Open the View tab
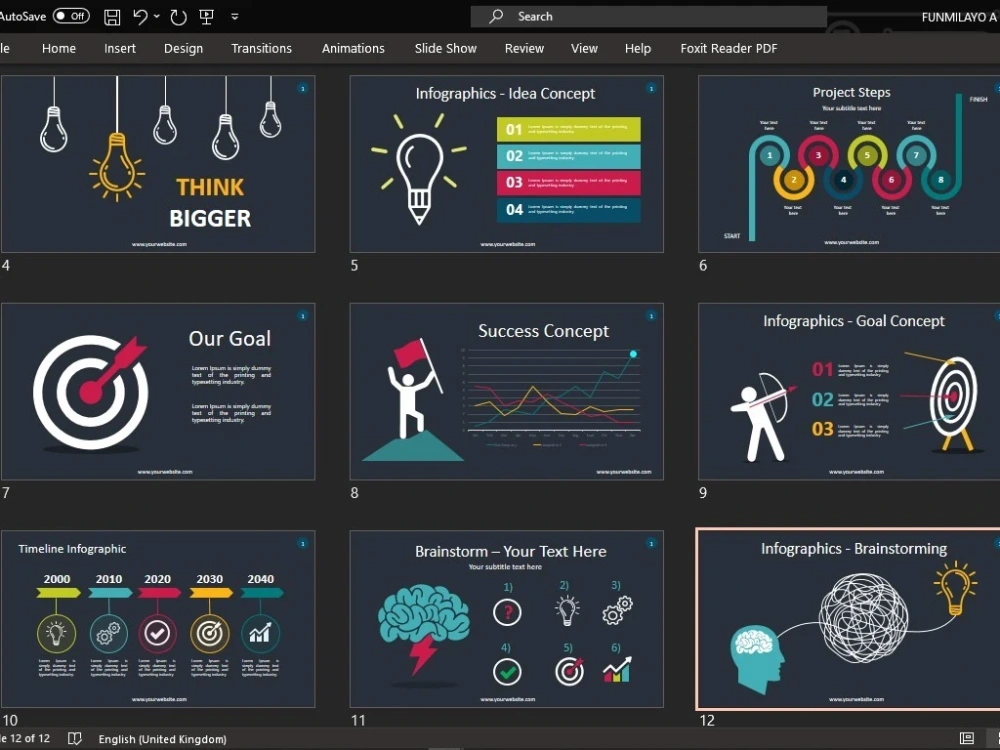The image size is (1000, 750). [584, 48]
